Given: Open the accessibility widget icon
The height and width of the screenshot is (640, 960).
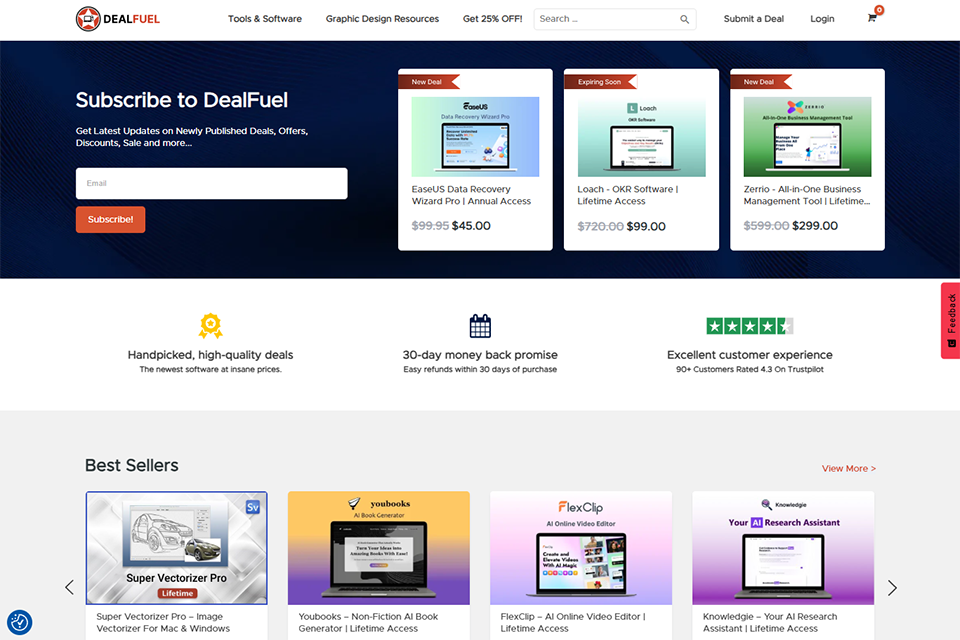Looking at the screenshot, I should point(20,622).
